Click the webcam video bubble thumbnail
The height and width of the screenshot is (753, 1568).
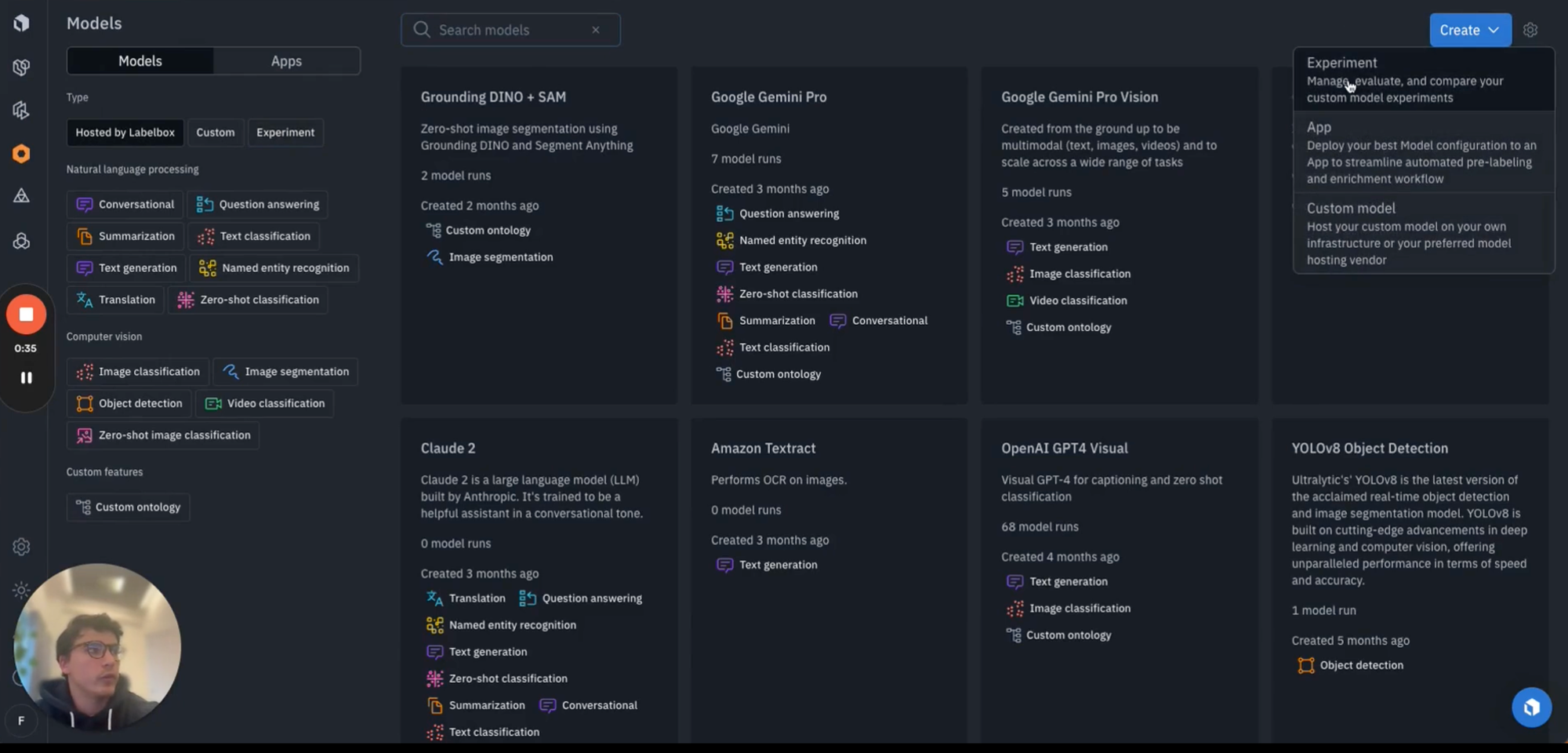97,647
